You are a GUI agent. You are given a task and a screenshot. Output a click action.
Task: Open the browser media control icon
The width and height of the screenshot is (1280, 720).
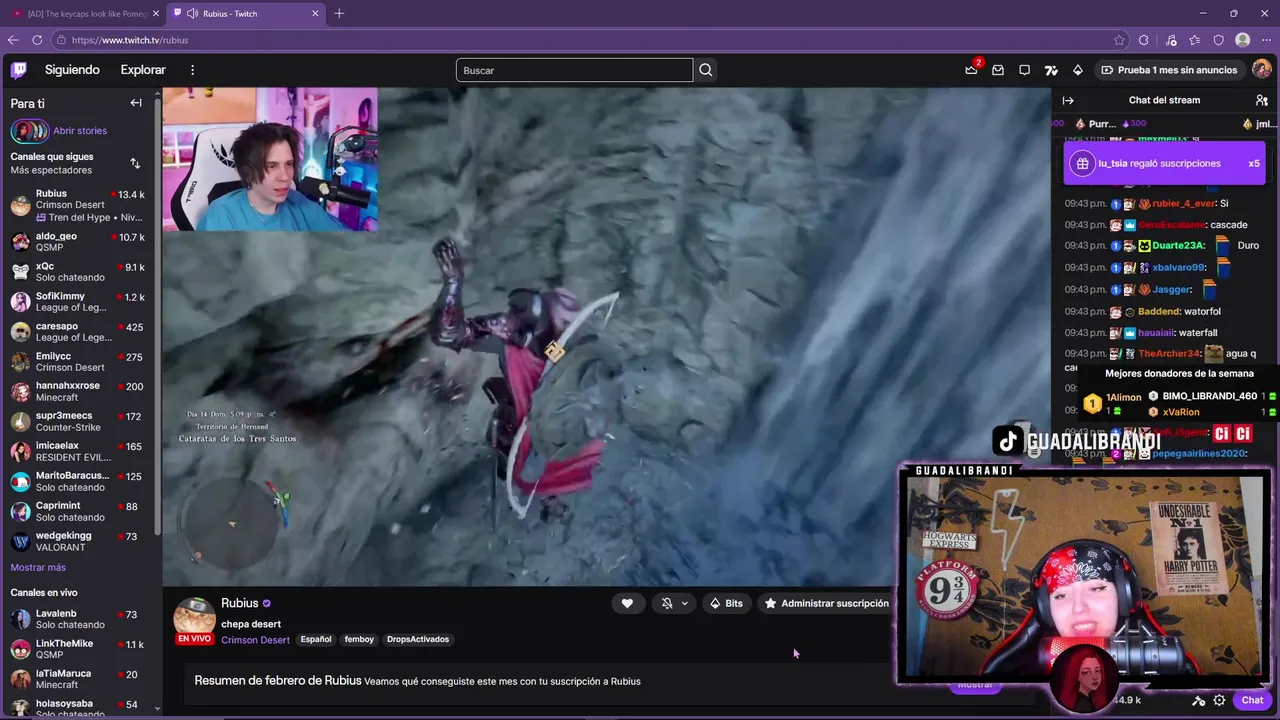1170,40
